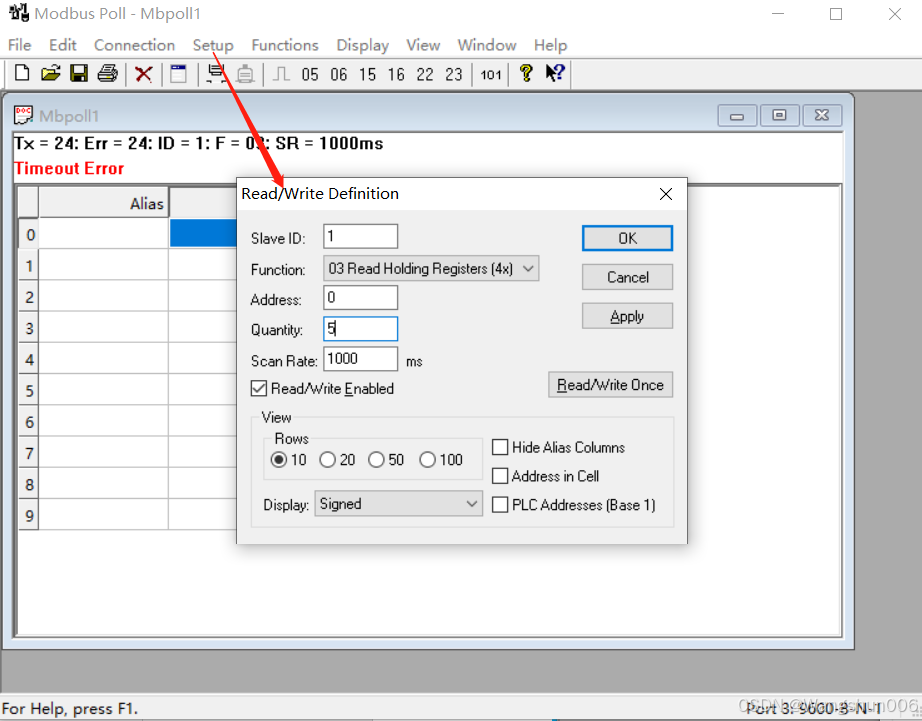Screen dimensions: 922x721
Task: Open a file using folder icon
Action: (x=51, y=74)
